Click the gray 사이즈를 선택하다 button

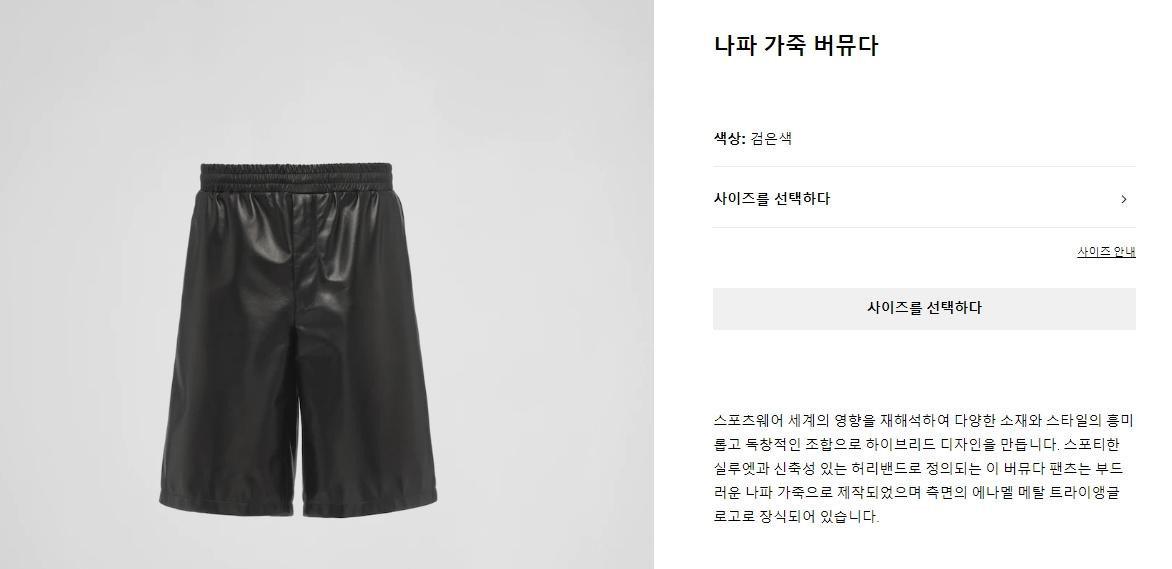click(924, 308)
